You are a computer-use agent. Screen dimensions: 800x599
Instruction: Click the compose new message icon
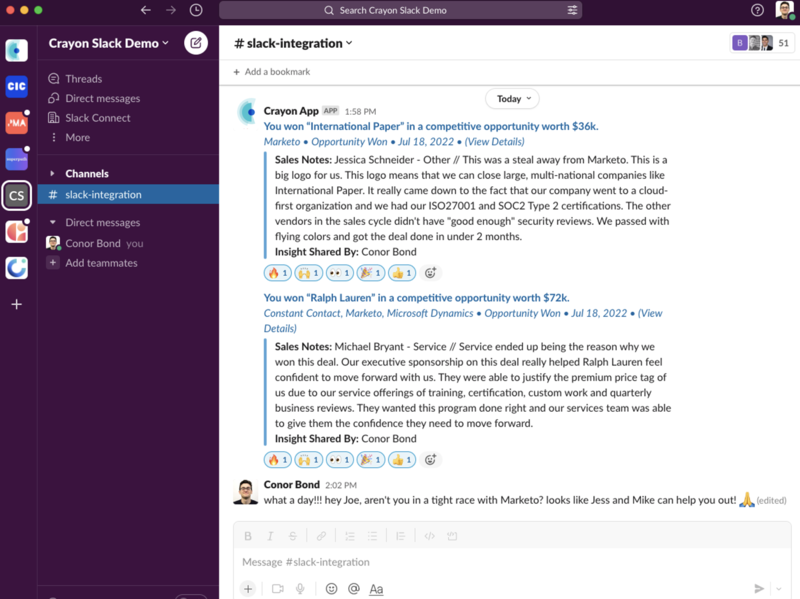point(196,43)
